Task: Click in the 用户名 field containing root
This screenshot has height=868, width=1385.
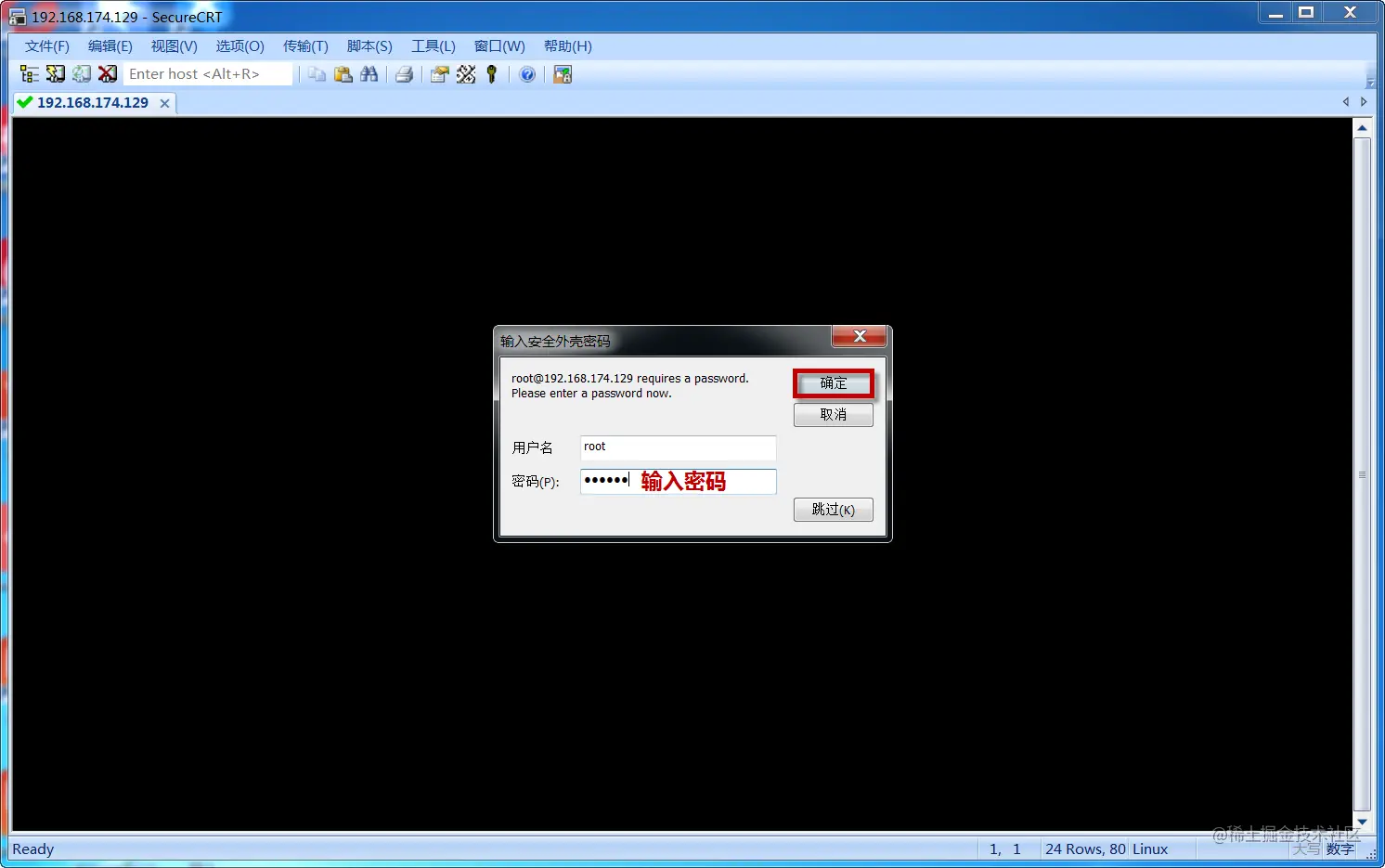Action: tap(679, 447)
